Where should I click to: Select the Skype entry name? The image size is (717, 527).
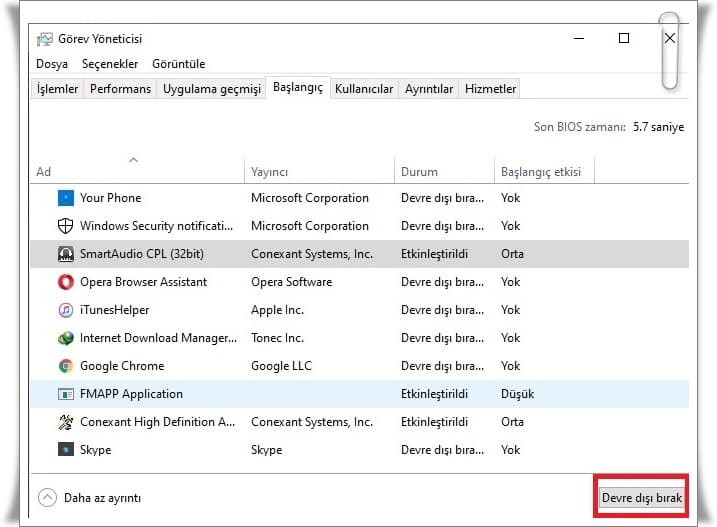pyautogui.click(x=96, y=450)
